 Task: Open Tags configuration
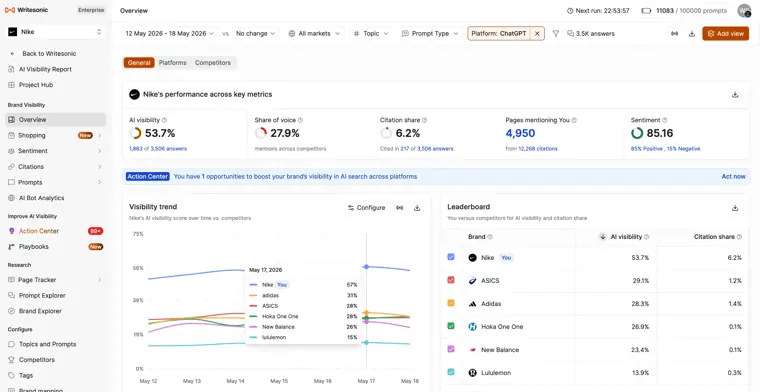(26, 375)
